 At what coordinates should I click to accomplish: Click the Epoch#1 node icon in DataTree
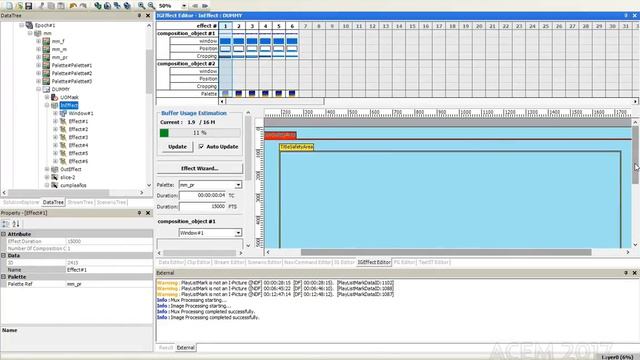[x=29, y=25]
